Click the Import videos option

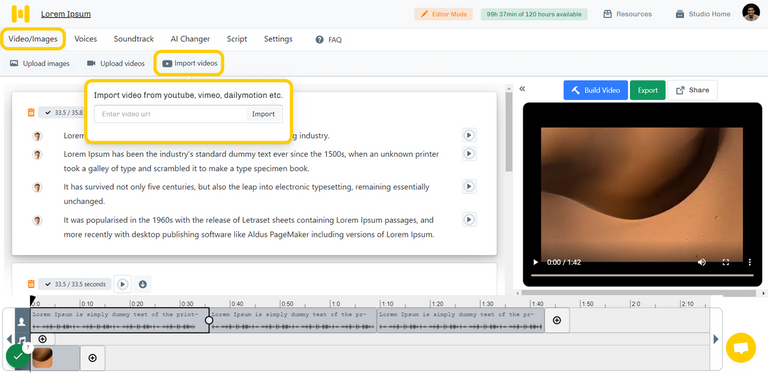tap(190, 63)
